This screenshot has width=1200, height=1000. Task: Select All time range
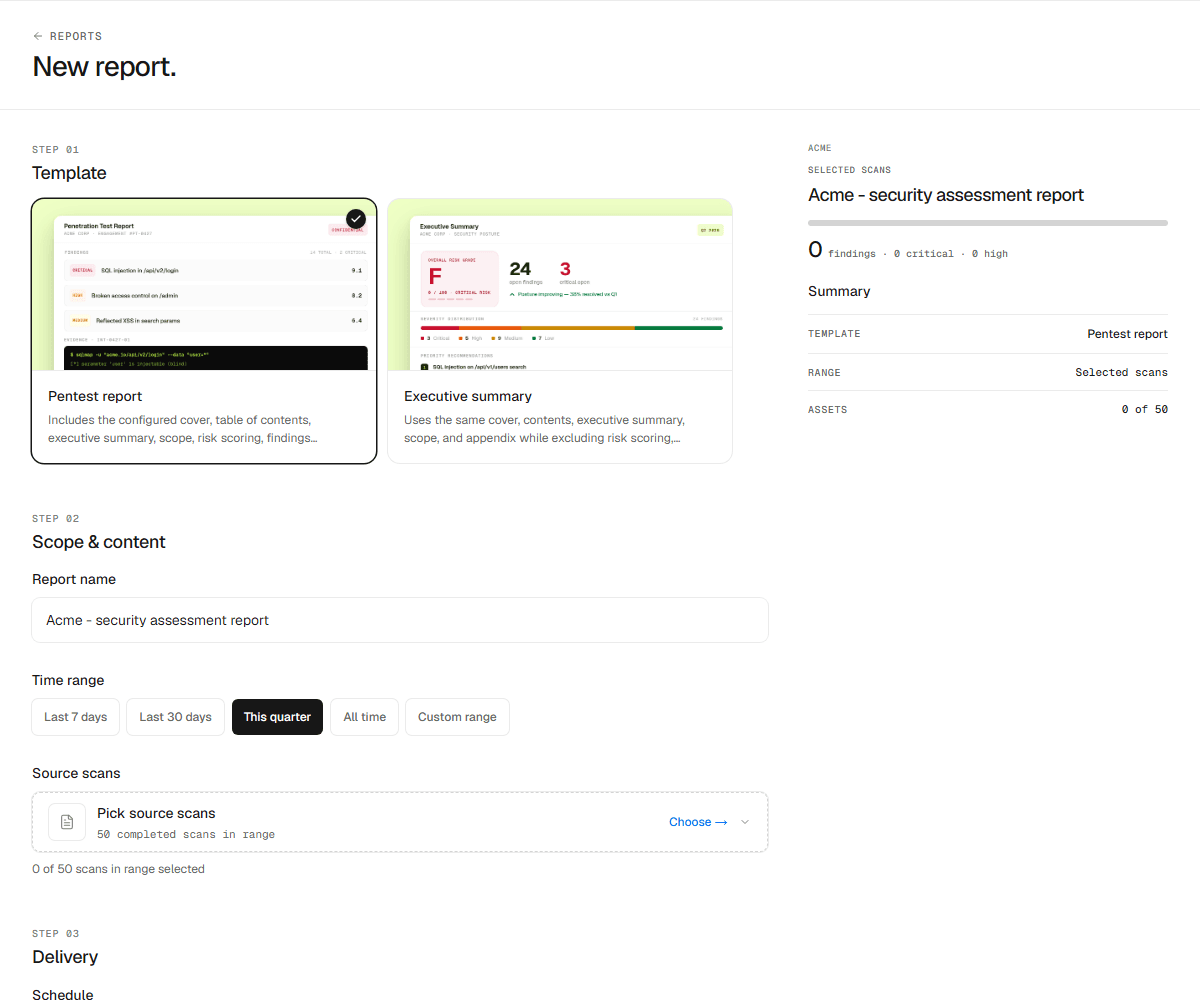[365, 717]
